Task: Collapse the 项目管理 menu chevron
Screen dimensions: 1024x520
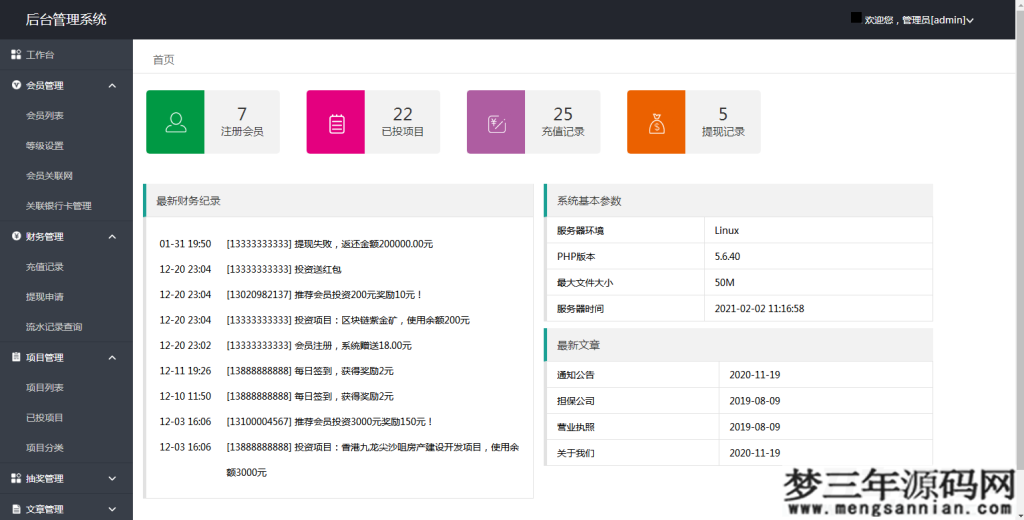Action: (112, 357)
